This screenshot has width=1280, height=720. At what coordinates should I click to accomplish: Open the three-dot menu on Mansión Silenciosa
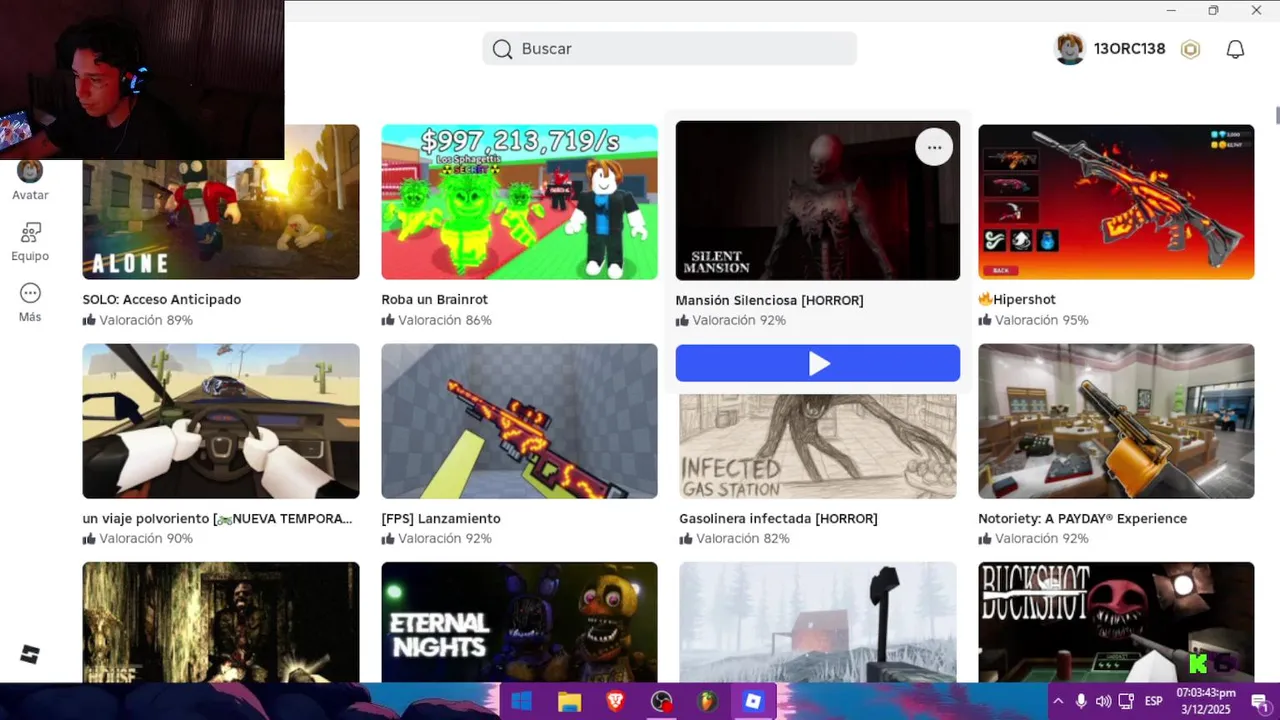click(934, 147)
